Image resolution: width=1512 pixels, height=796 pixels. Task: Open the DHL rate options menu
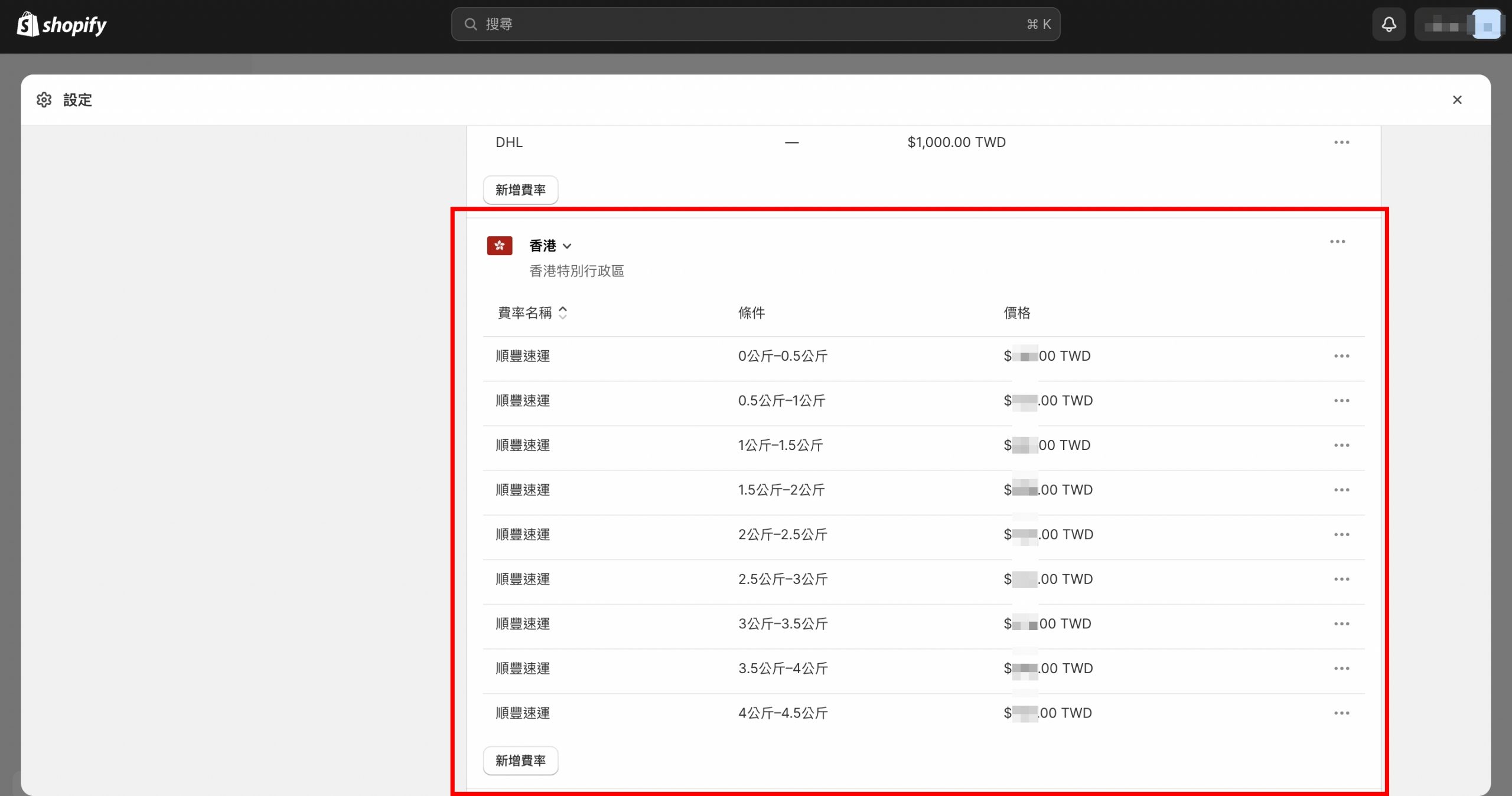1341,142
